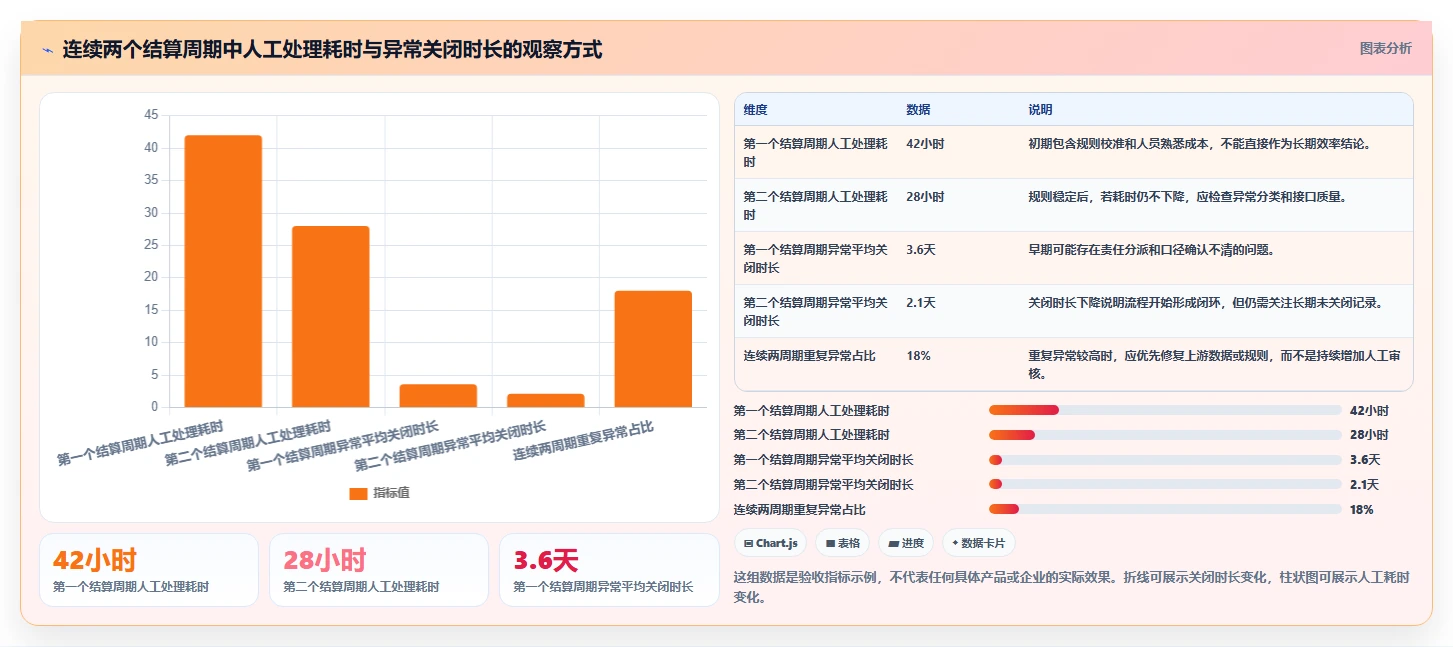The height and width of the screenshot is (647, 1453).
Task: Click the progress bar showing 18%
Action: [x=1165, y=509]
